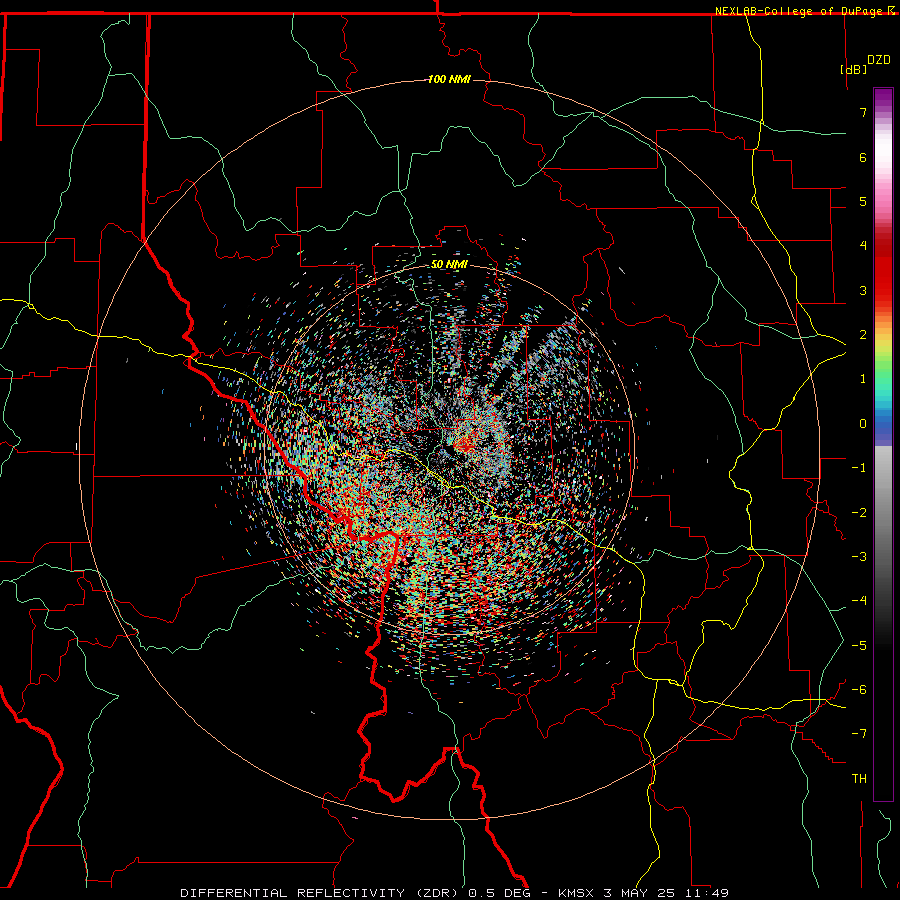Image resolution: width=900 pixels, height=900 pixels.
Task: Click the vertical ZDR color scale bar
Action: (883, 444)
